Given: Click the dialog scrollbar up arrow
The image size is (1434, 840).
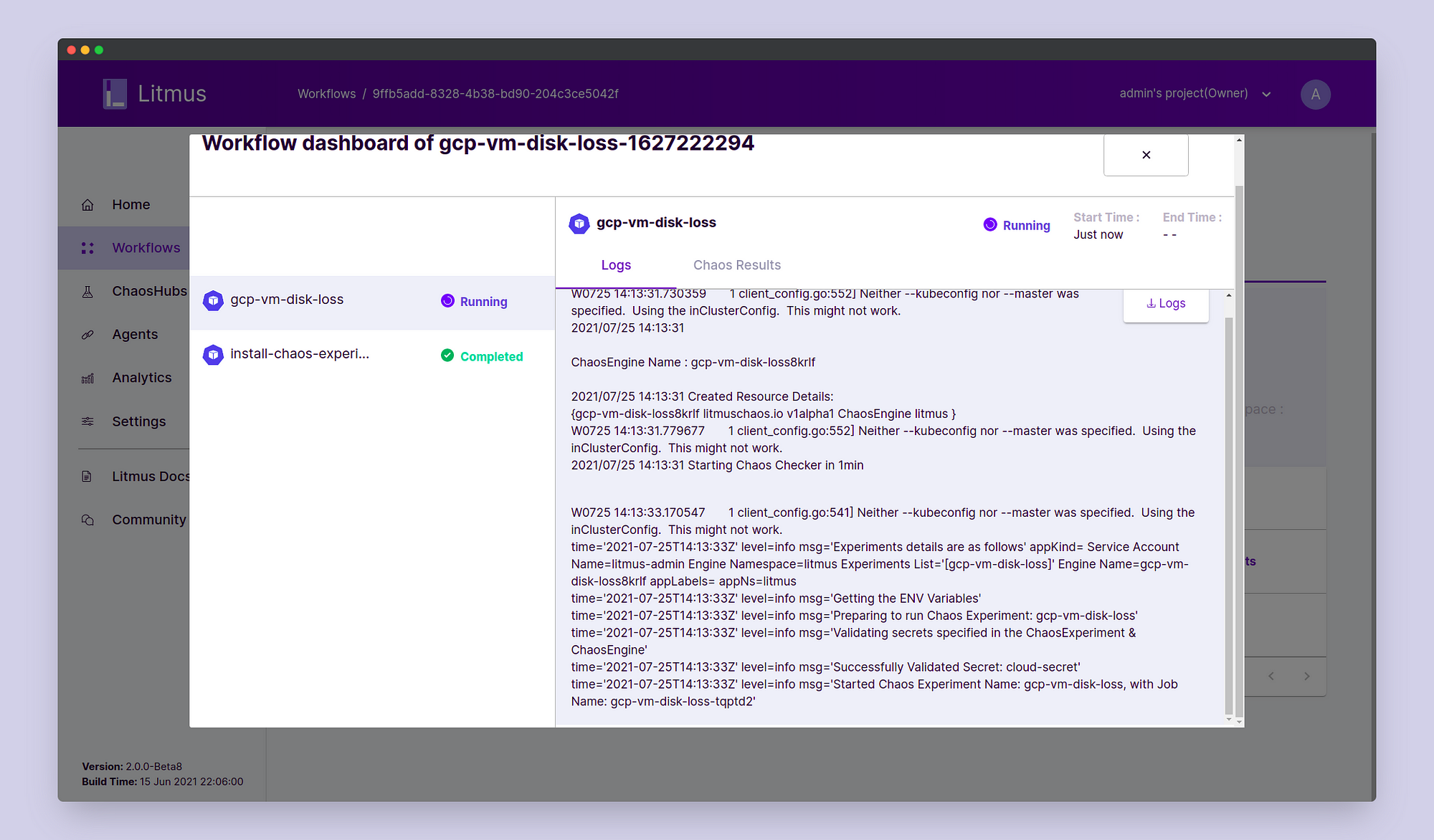Looking at the screenshot, I should [1239, 140].
